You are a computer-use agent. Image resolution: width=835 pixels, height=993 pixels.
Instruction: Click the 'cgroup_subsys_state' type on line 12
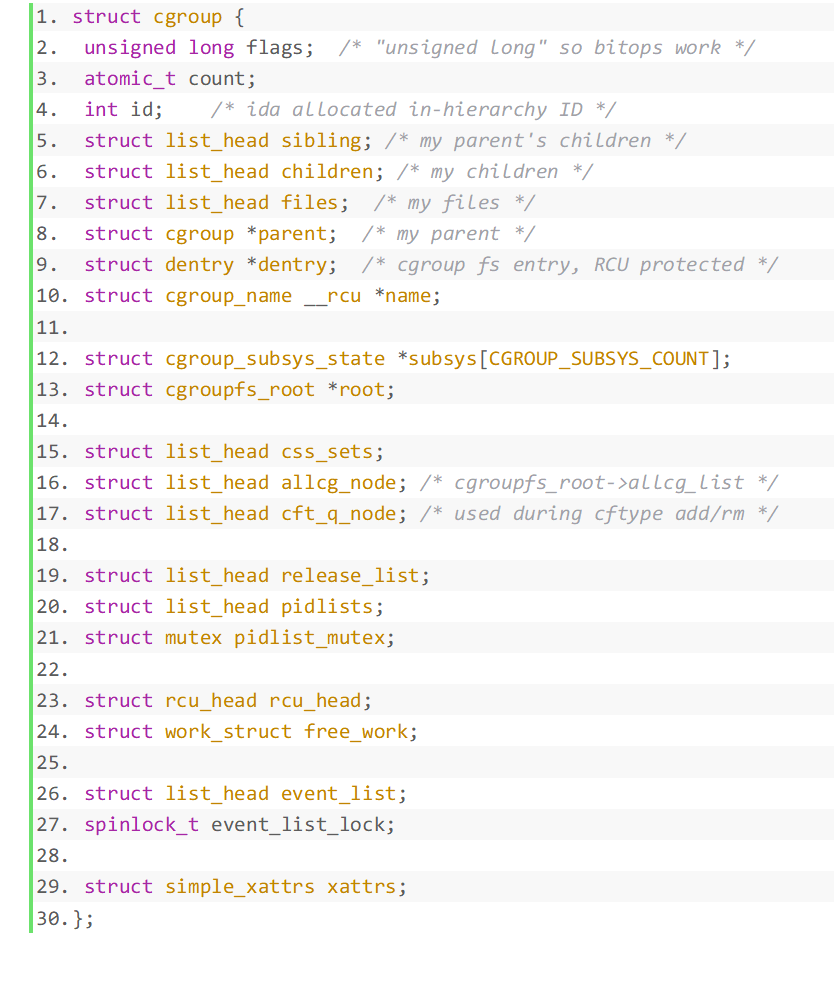pos(275,359)
